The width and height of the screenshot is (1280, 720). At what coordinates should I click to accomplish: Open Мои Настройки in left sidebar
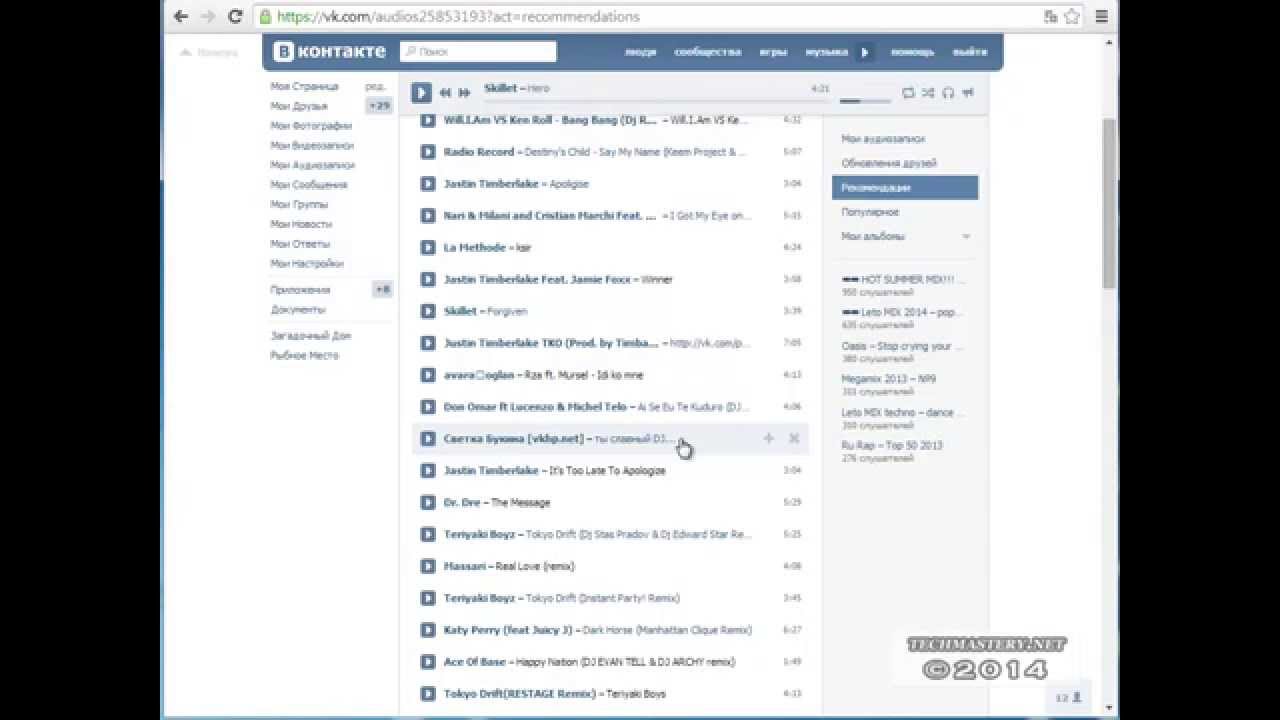pyautogui.click(x=307, y=264)
